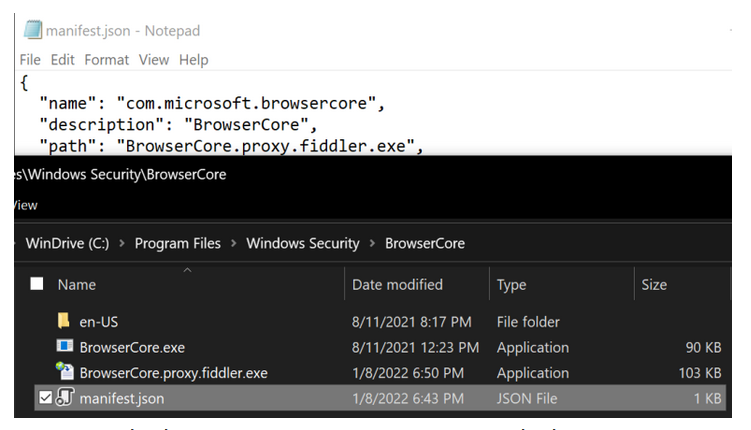Click the BrowserCore.exe application icon
Screen dimensions: 751x430
click(x=64, y=348)
